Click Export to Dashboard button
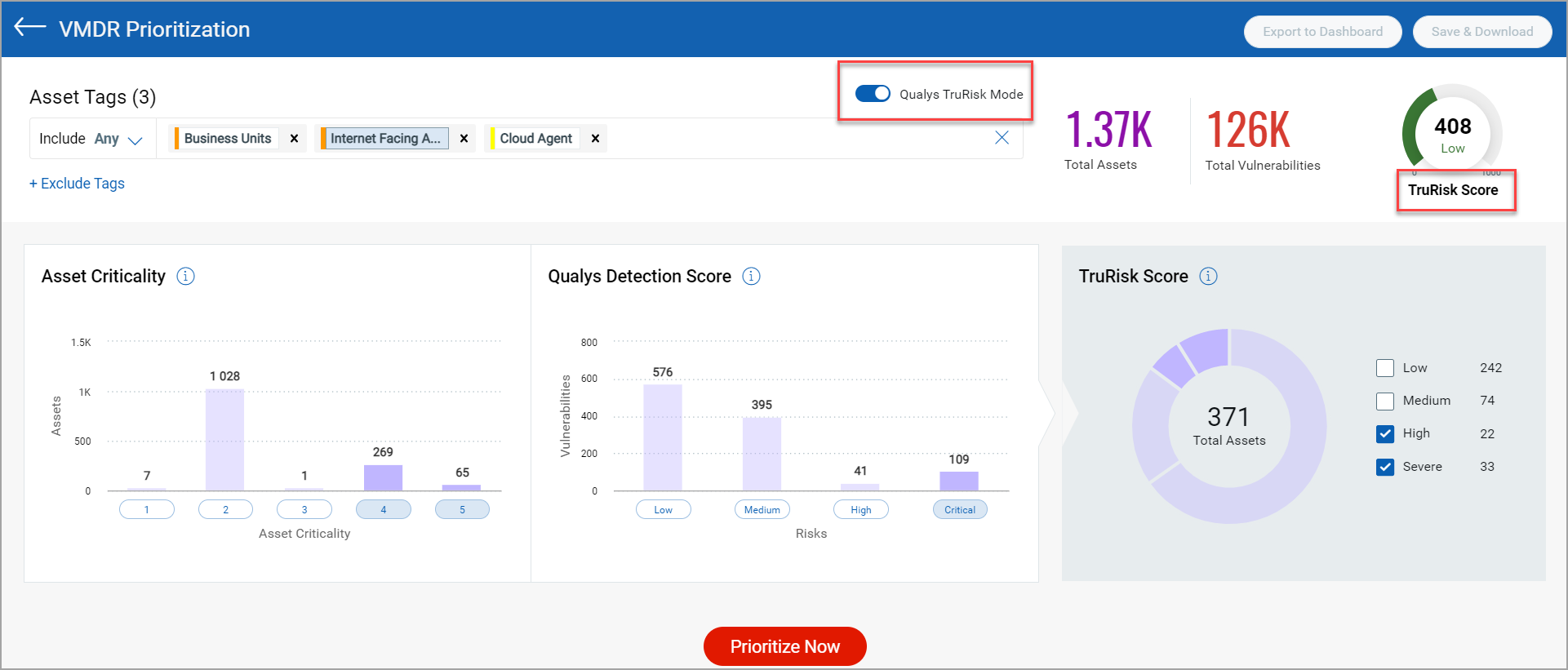1568x670 pixels. pyautogui.click(x=1322, y=32)
